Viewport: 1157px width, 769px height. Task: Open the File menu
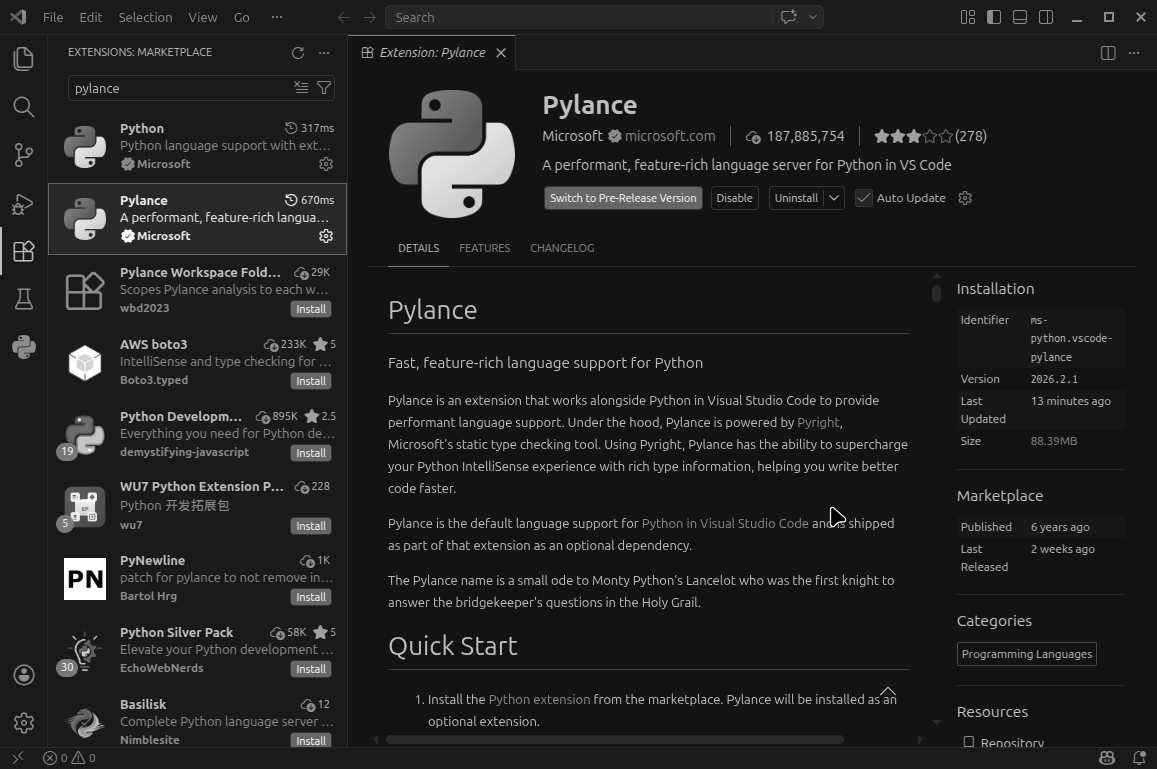point(53,17)
